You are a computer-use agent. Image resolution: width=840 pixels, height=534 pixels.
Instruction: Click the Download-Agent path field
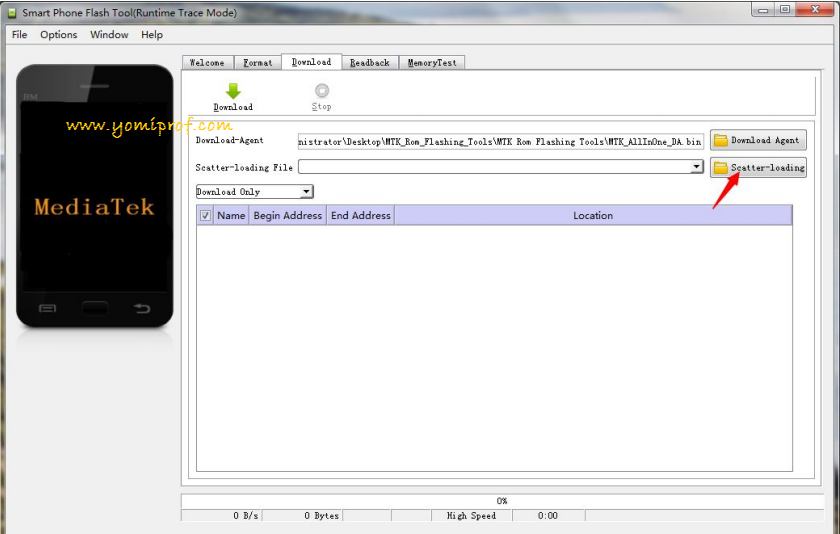(x=501, y=141)
